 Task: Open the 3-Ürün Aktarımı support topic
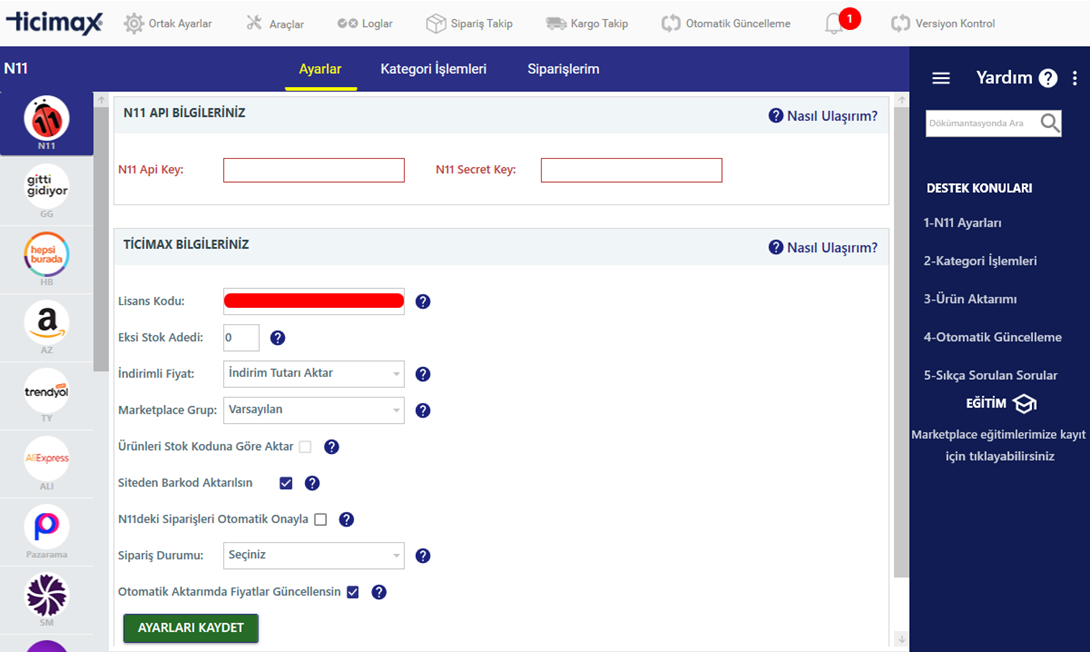pyautogui.click(x=970, y=299)
